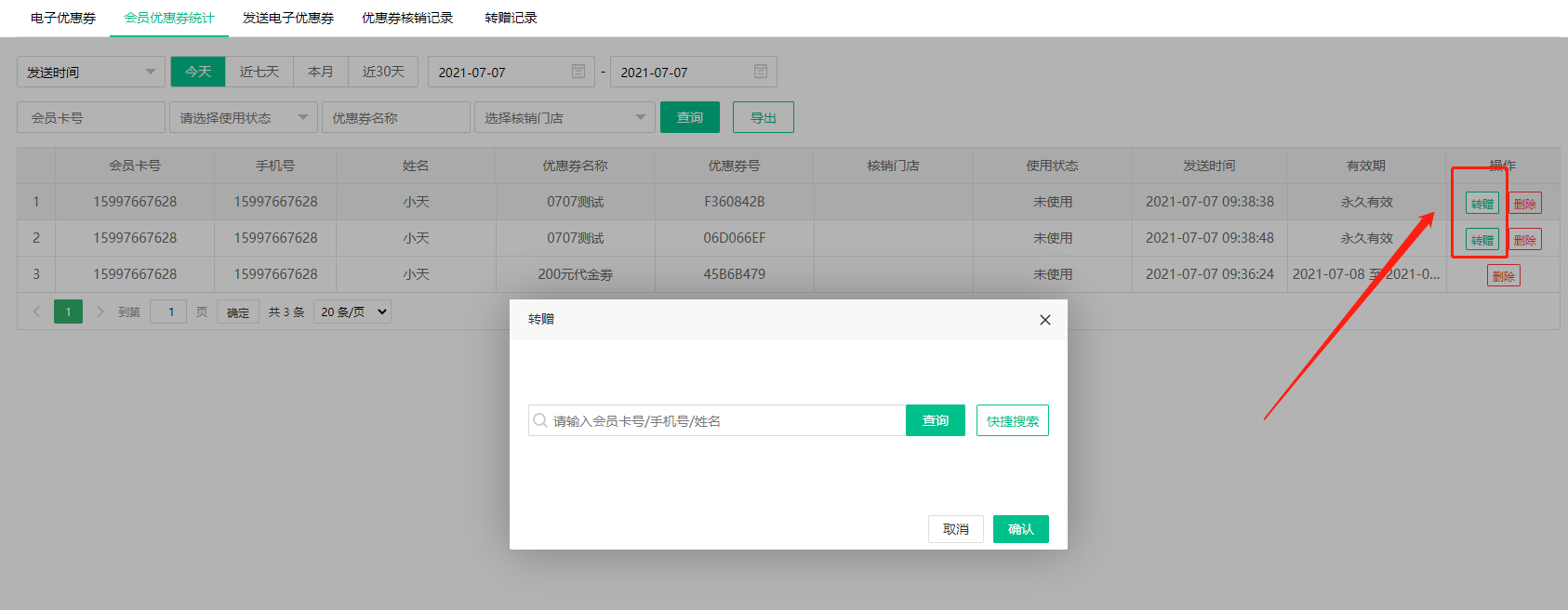Click 删除 button in row 3

click(1503, 275)
